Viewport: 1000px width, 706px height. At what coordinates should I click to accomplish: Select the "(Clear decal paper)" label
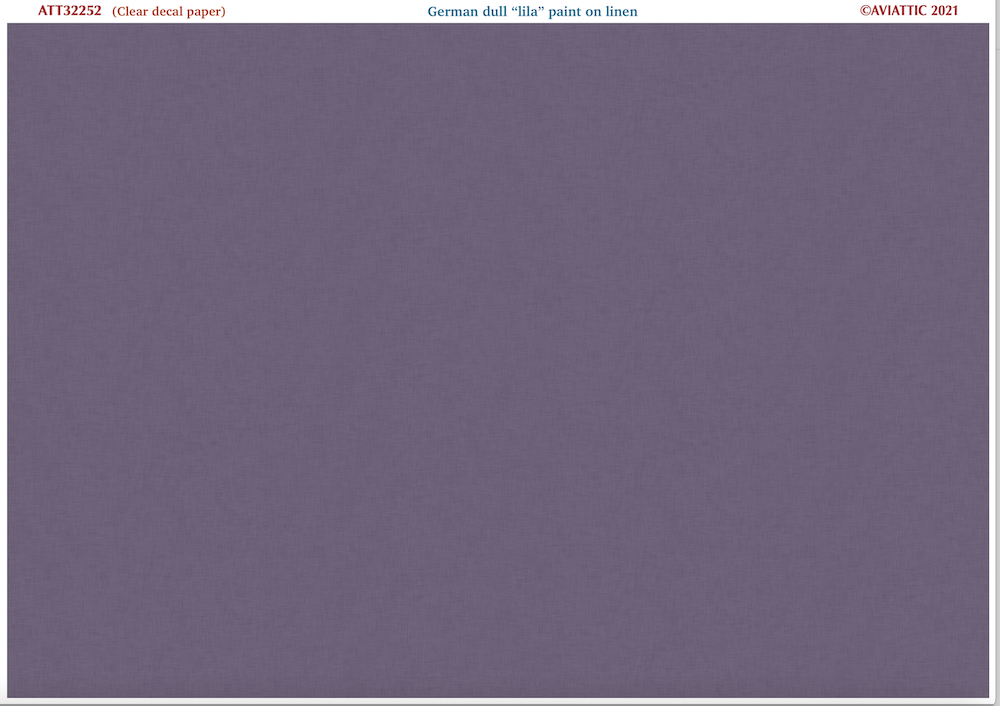(168, 11)
